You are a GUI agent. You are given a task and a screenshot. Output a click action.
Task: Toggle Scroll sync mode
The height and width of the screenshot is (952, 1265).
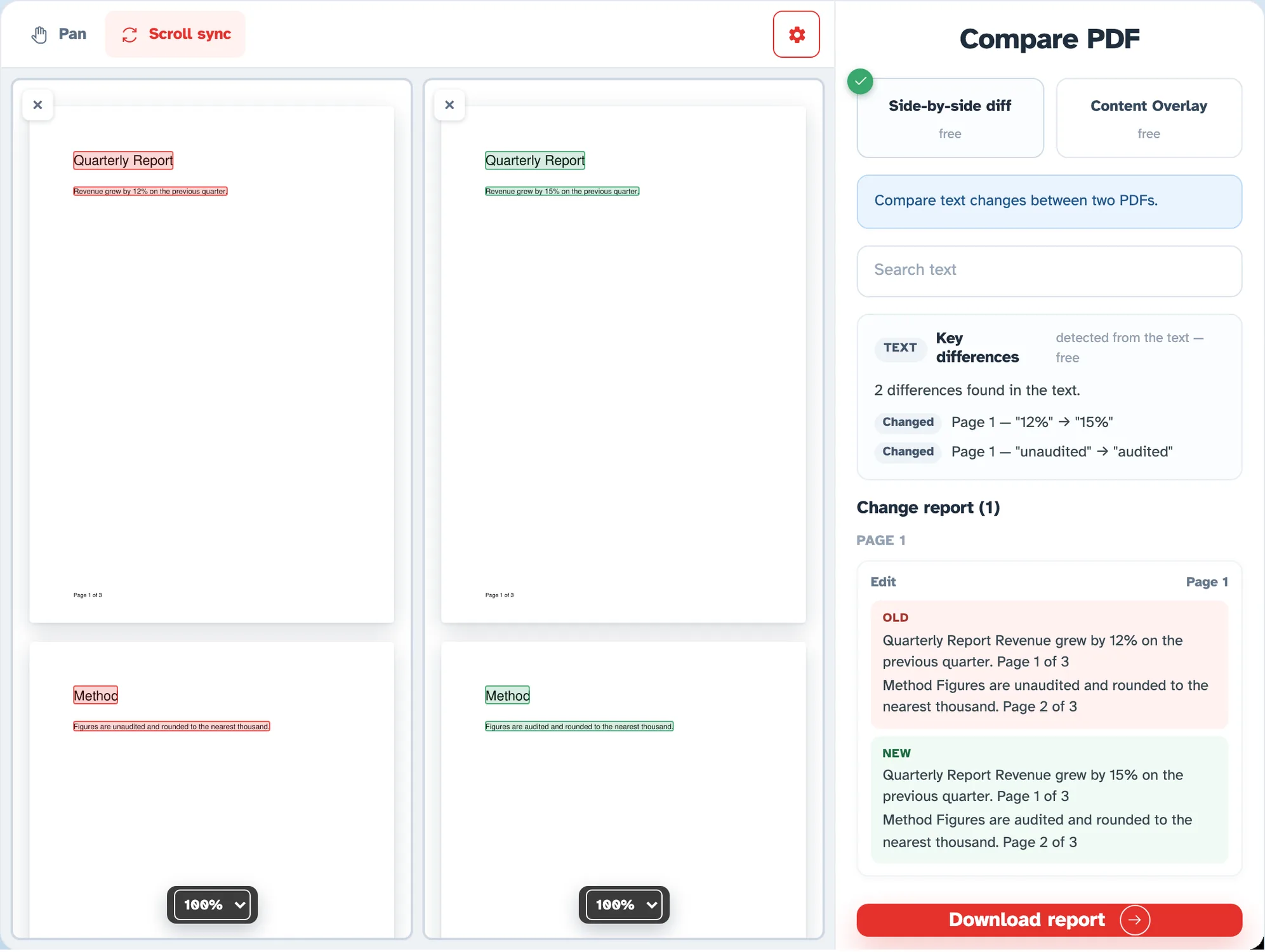pos(175,34)
